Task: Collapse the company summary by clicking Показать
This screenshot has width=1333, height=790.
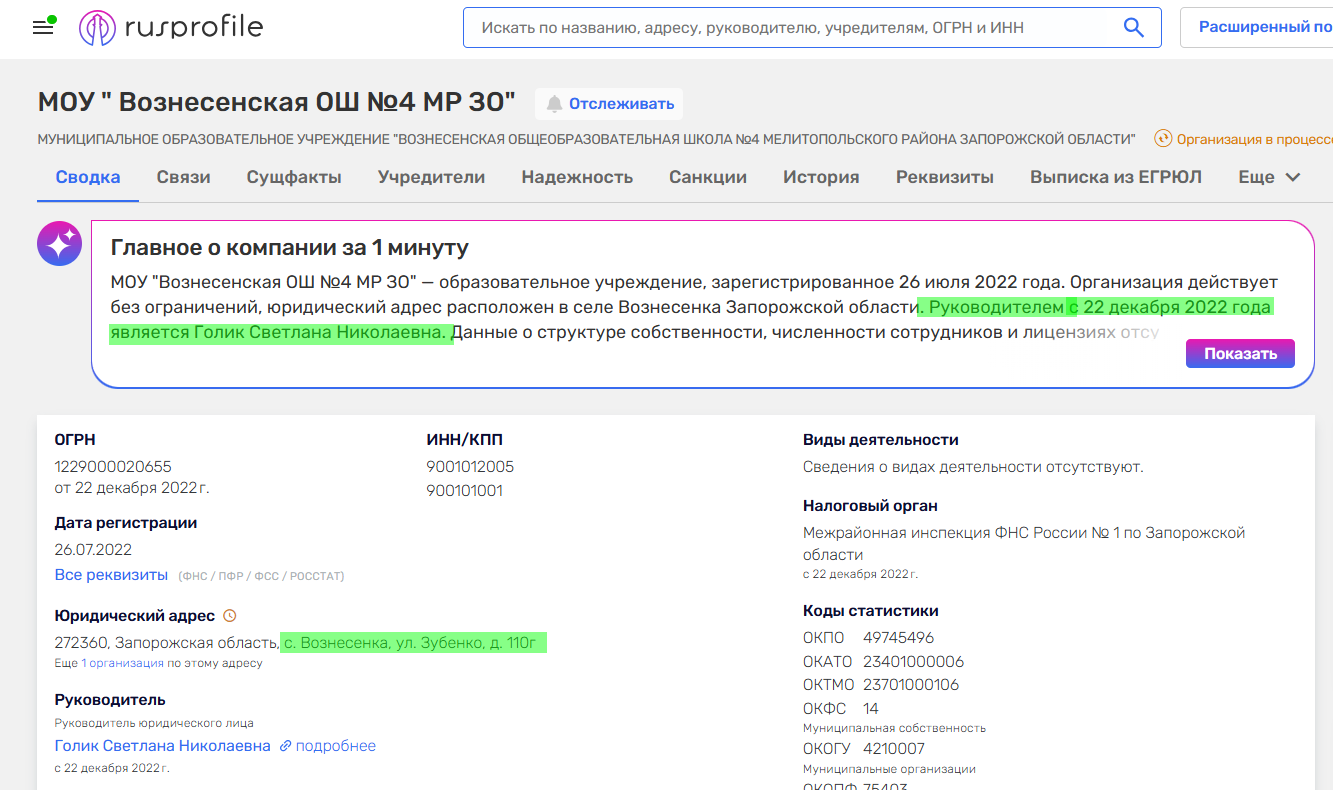Action: 1239,353
